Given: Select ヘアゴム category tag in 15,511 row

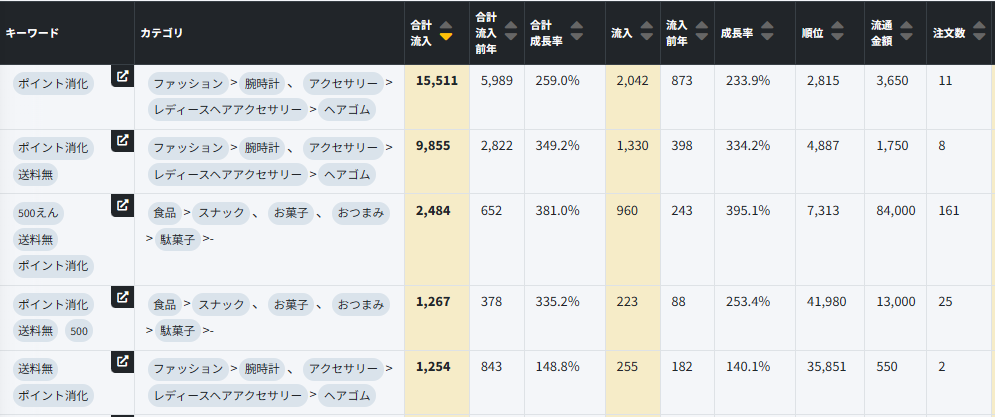Looking at the screenshot, I should click(x=347, y=110).
